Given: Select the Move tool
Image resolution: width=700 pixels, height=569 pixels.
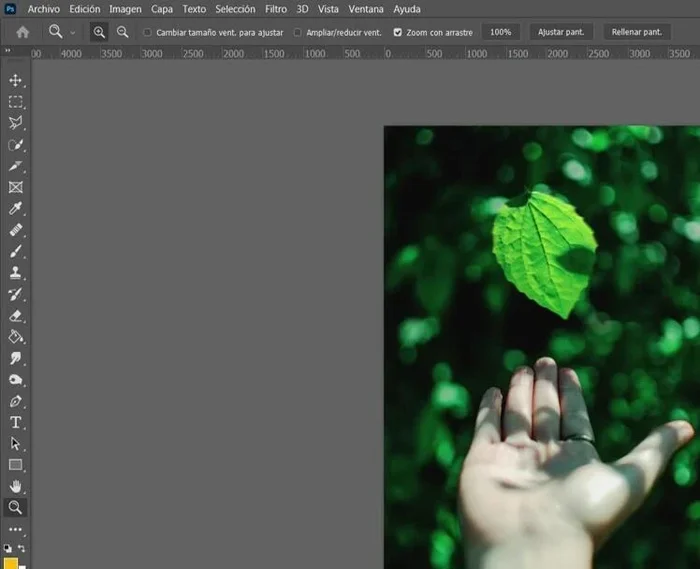Looking at the screenshot, I should 15,80.
